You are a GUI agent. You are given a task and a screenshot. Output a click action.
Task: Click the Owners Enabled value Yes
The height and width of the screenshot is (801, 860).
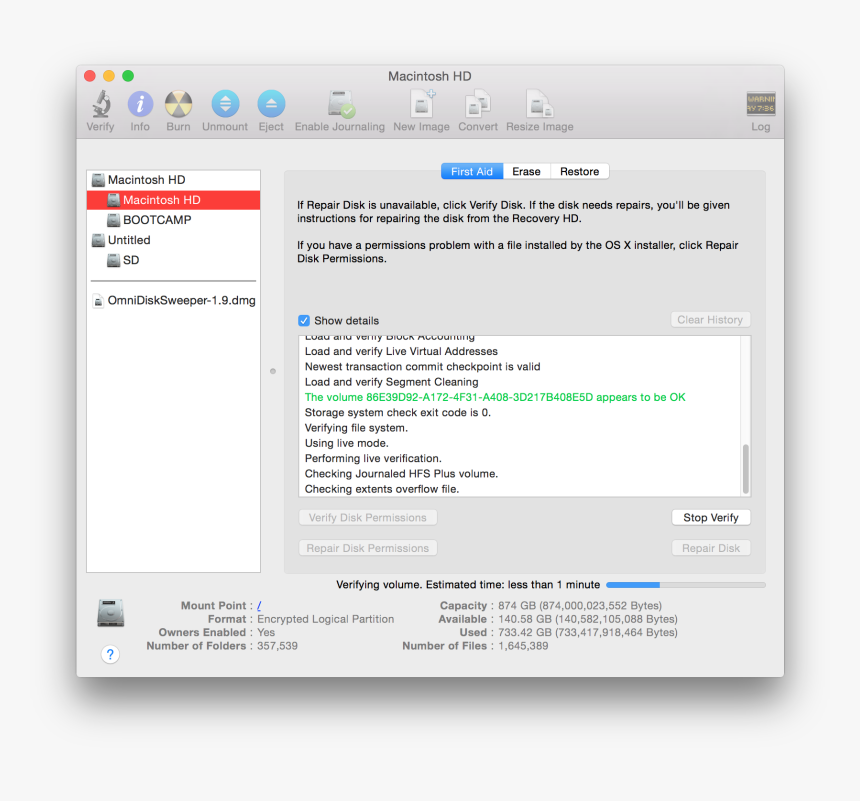pos(266,632)
